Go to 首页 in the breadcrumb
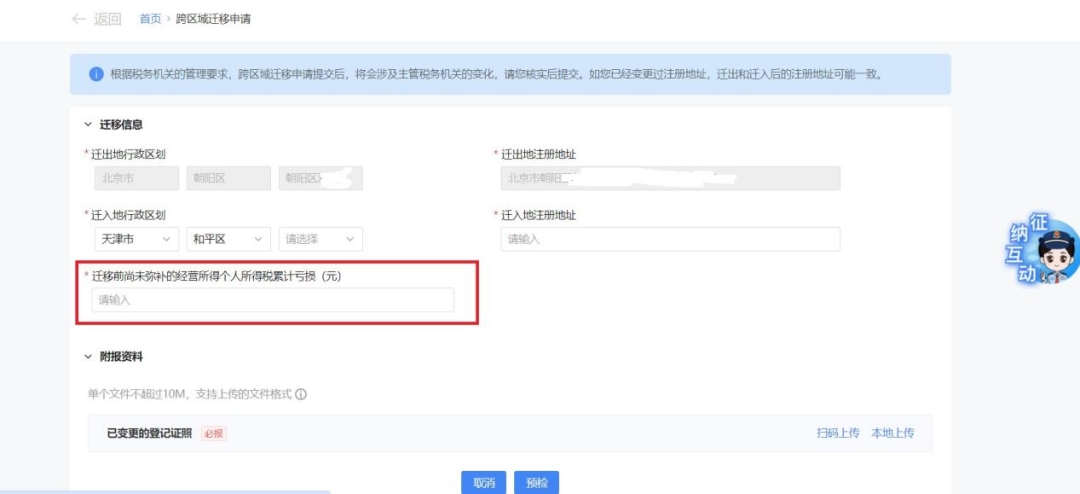The image size is (1080, 494). (x=150, y=19)
